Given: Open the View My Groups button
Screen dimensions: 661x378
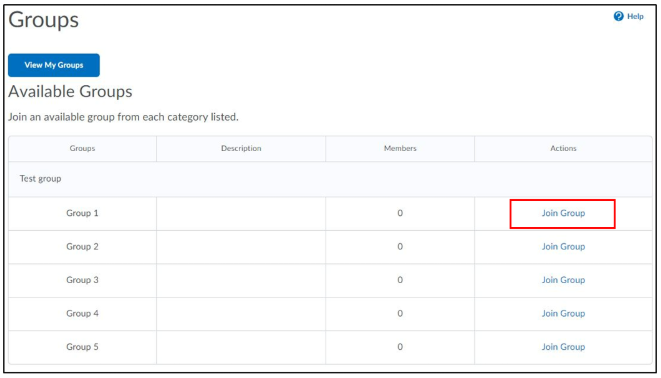Looking at the screenshot, I should [x=54, y=65].
